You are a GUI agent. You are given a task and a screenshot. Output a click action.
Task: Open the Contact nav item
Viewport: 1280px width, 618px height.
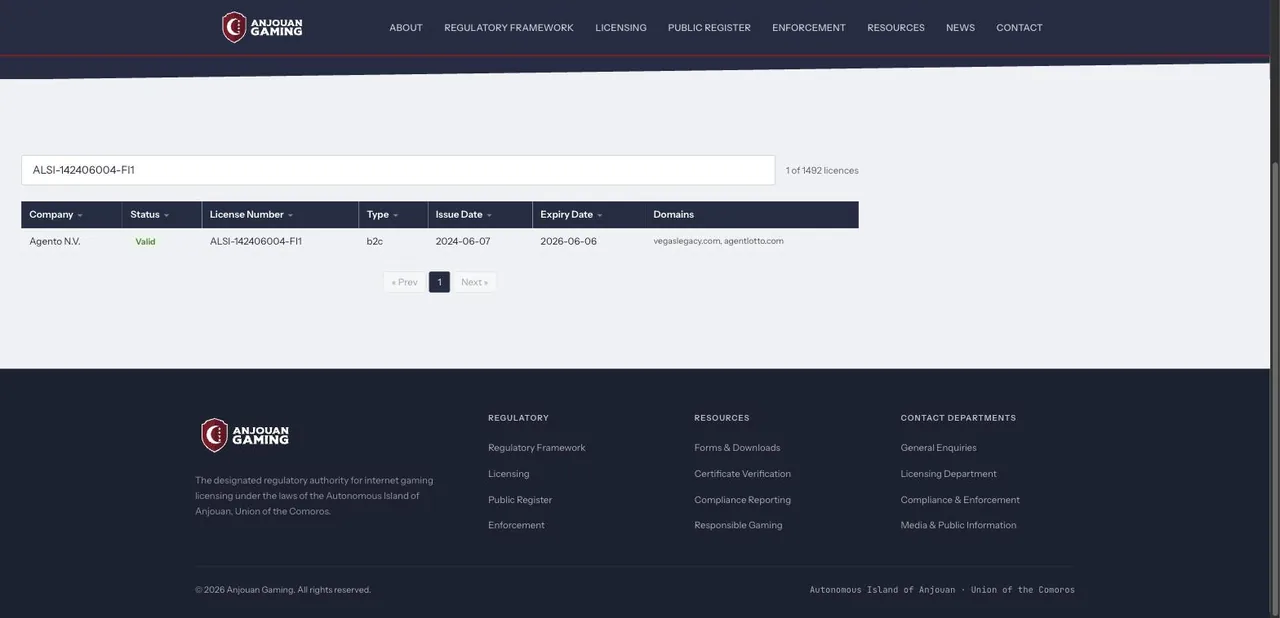pos(1019,28)
